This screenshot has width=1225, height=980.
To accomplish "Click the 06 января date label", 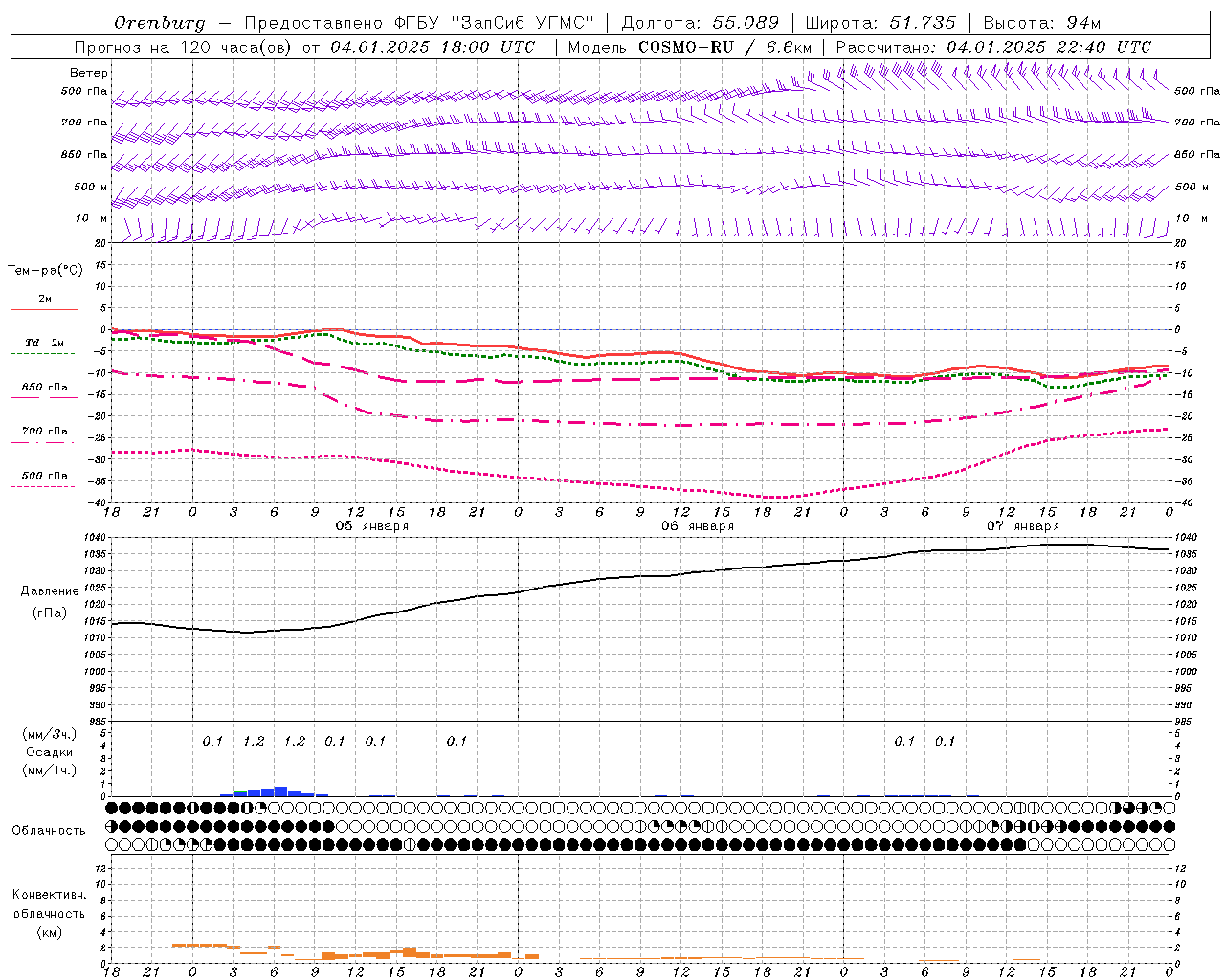I will pos(698,526).
